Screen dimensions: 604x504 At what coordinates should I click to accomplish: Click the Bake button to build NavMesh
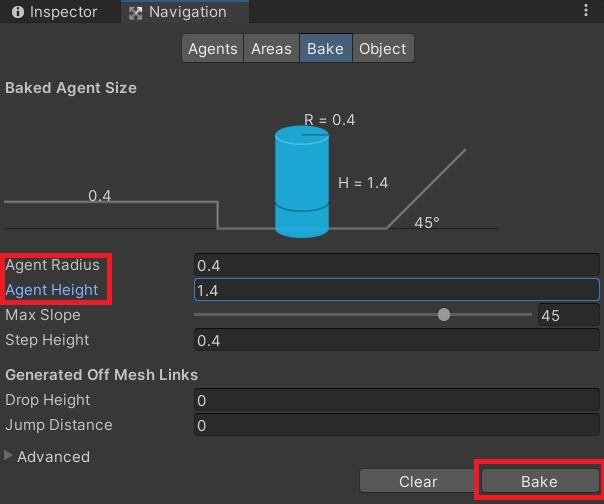[x=539, y=481]
